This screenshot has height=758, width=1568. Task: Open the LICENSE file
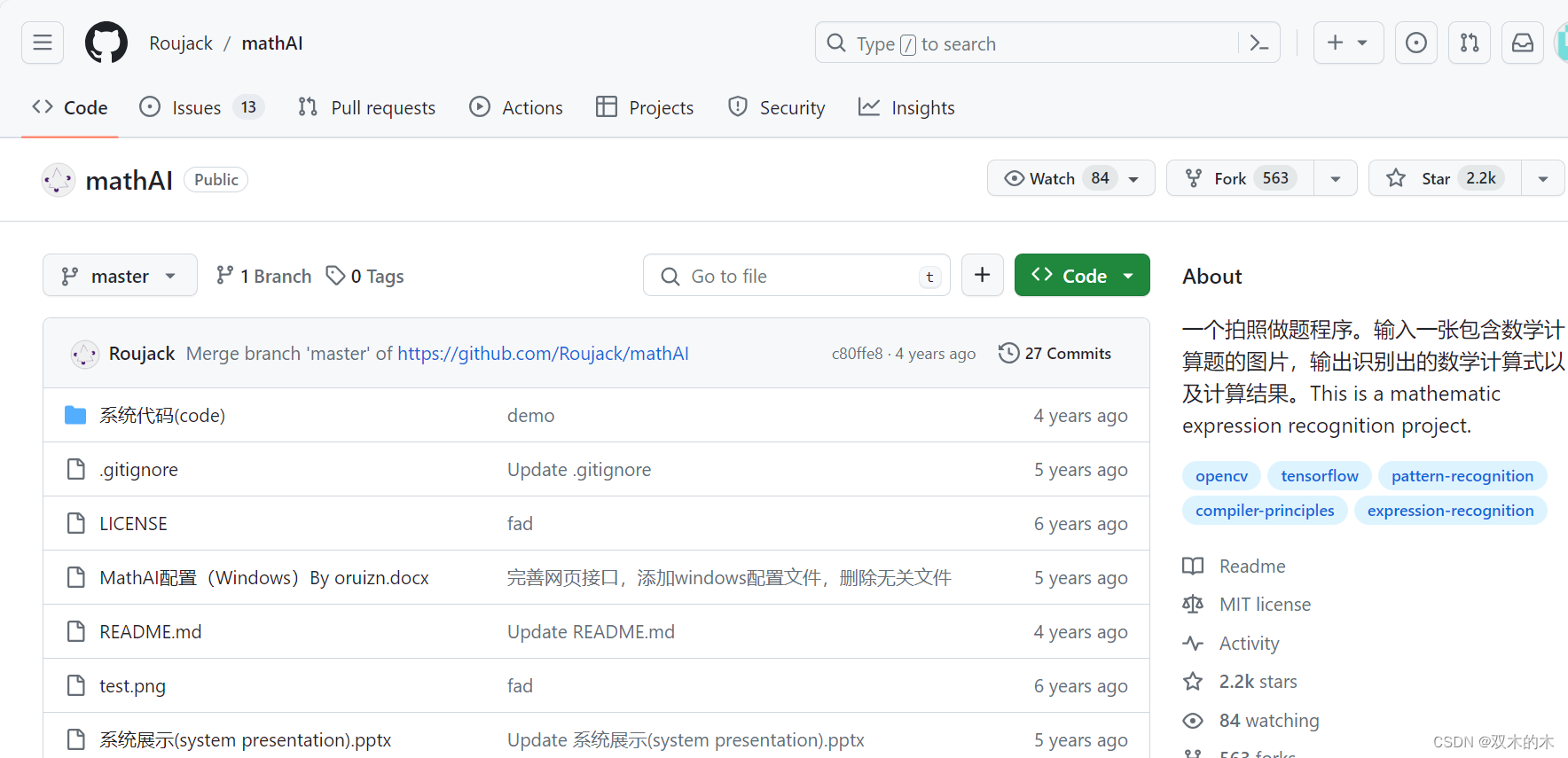tap(133, 523)
